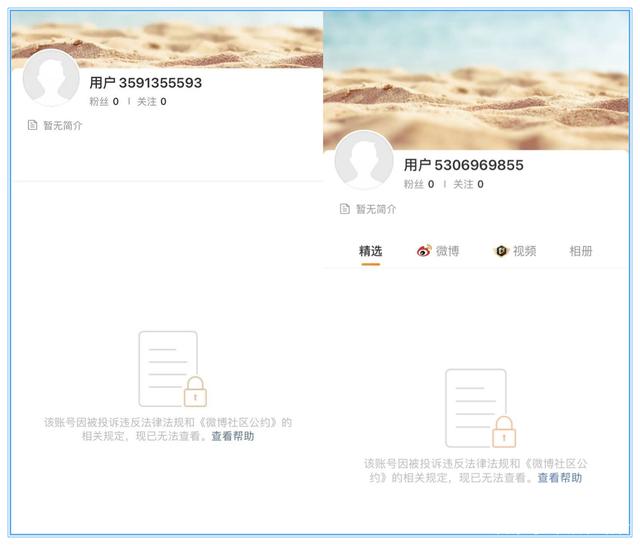The width and height of the screenshot is (640, 545).
Task: Select username 用户 3591355593
Action: point(146,83)
